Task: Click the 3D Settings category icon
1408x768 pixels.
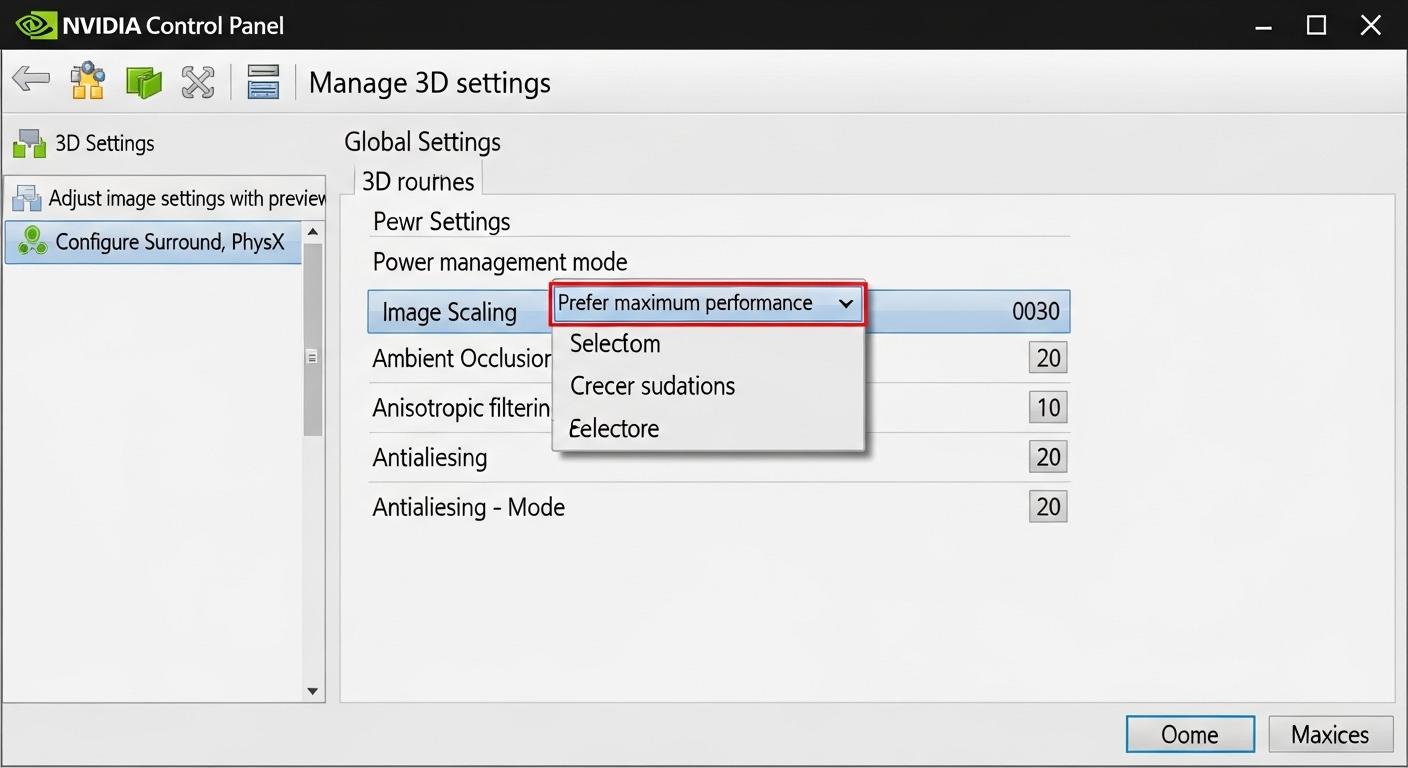Action: pos(29,144)
